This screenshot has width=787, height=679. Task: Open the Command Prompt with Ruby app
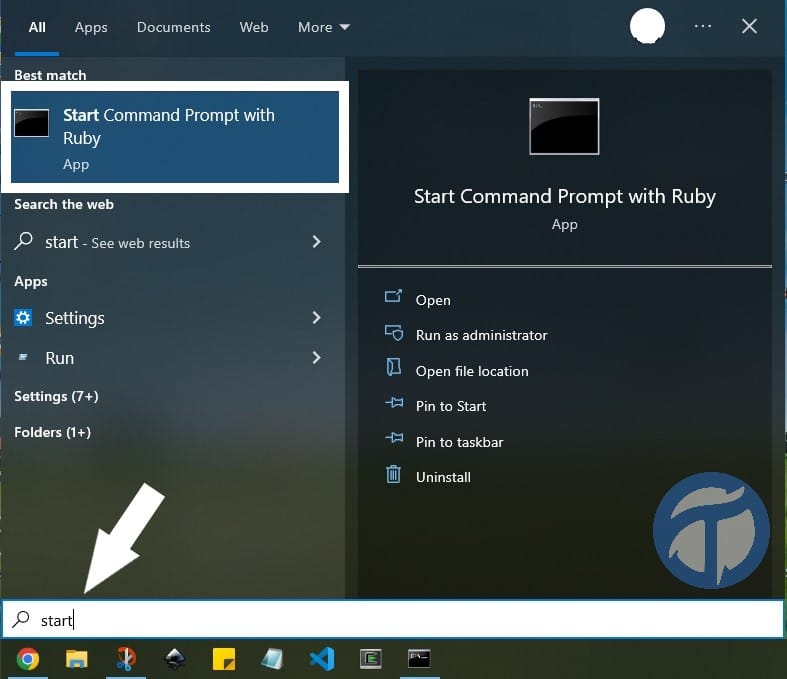(x=433, y=300)
